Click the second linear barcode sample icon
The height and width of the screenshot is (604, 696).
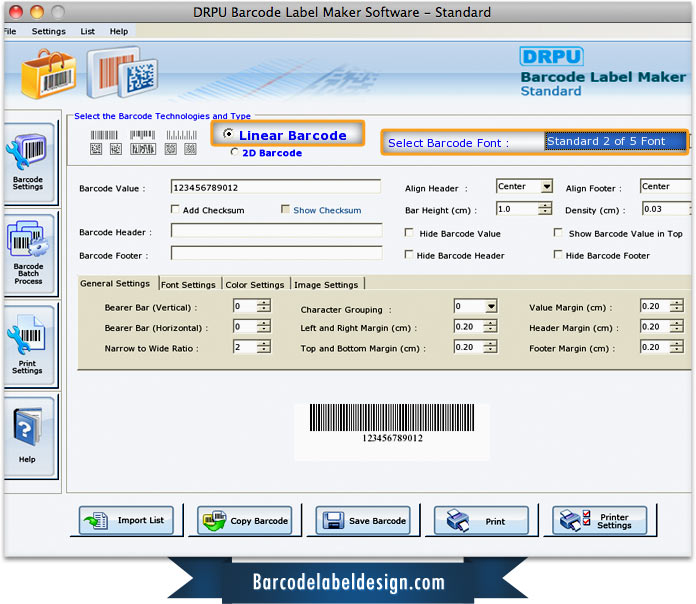[x=142, y=135]
